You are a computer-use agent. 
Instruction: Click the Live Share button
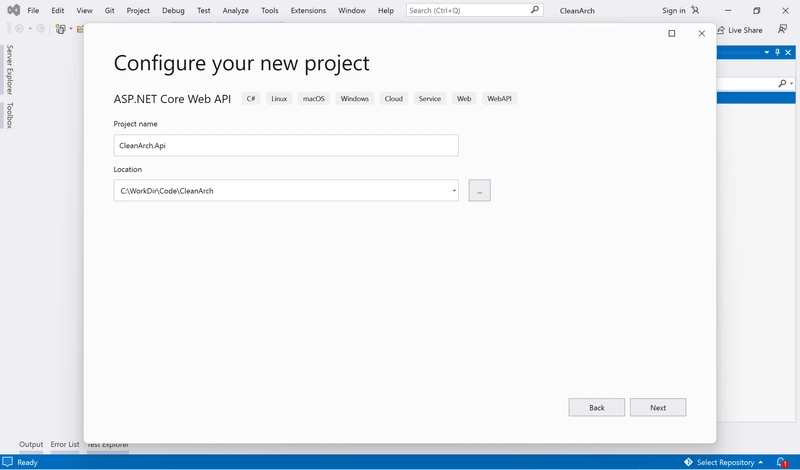(740, 30)
